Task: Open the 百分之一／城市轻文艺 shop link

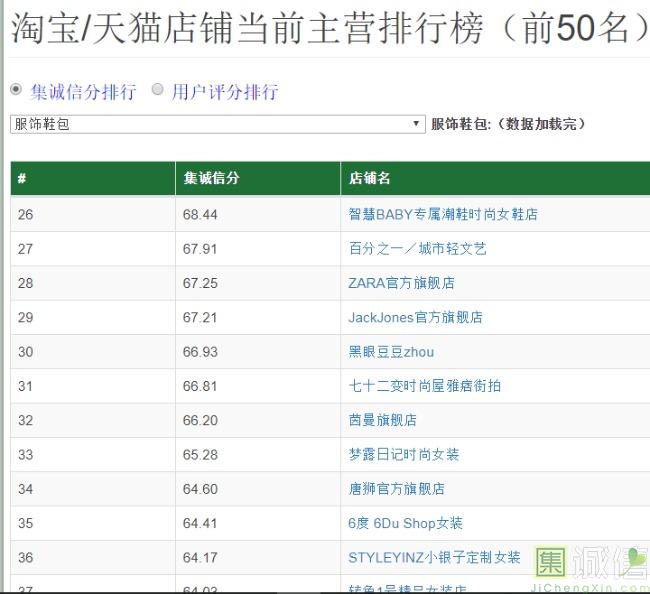Action: [417, 248]
